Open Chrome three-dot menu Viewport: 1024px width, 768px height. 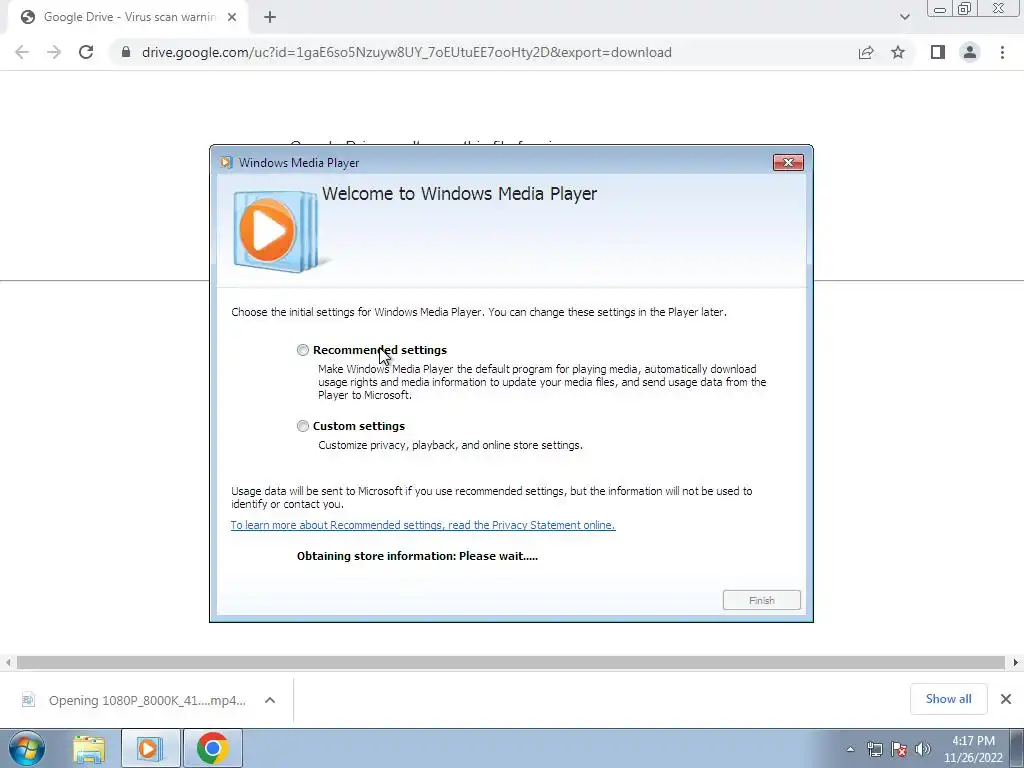pos(1002,52)
